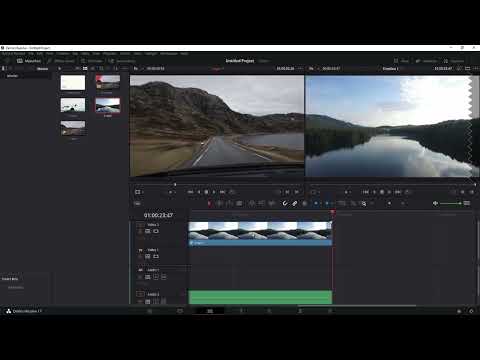Select the Master bin in bin list
Screen dimensions: 480x360
12,76
